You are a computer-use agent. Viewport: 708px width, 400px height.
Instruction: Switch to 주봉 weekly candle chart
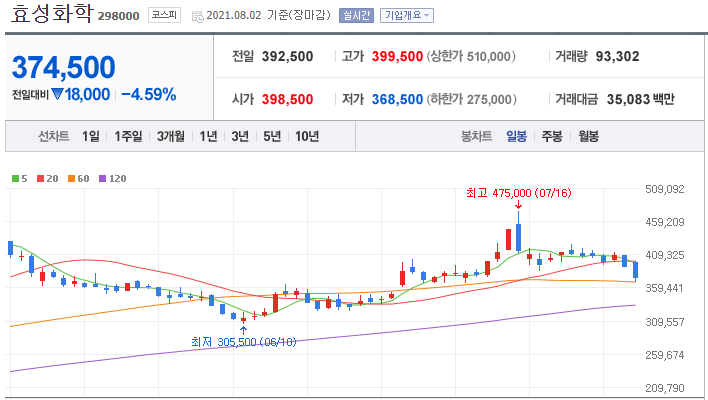[x=552, y=136]
